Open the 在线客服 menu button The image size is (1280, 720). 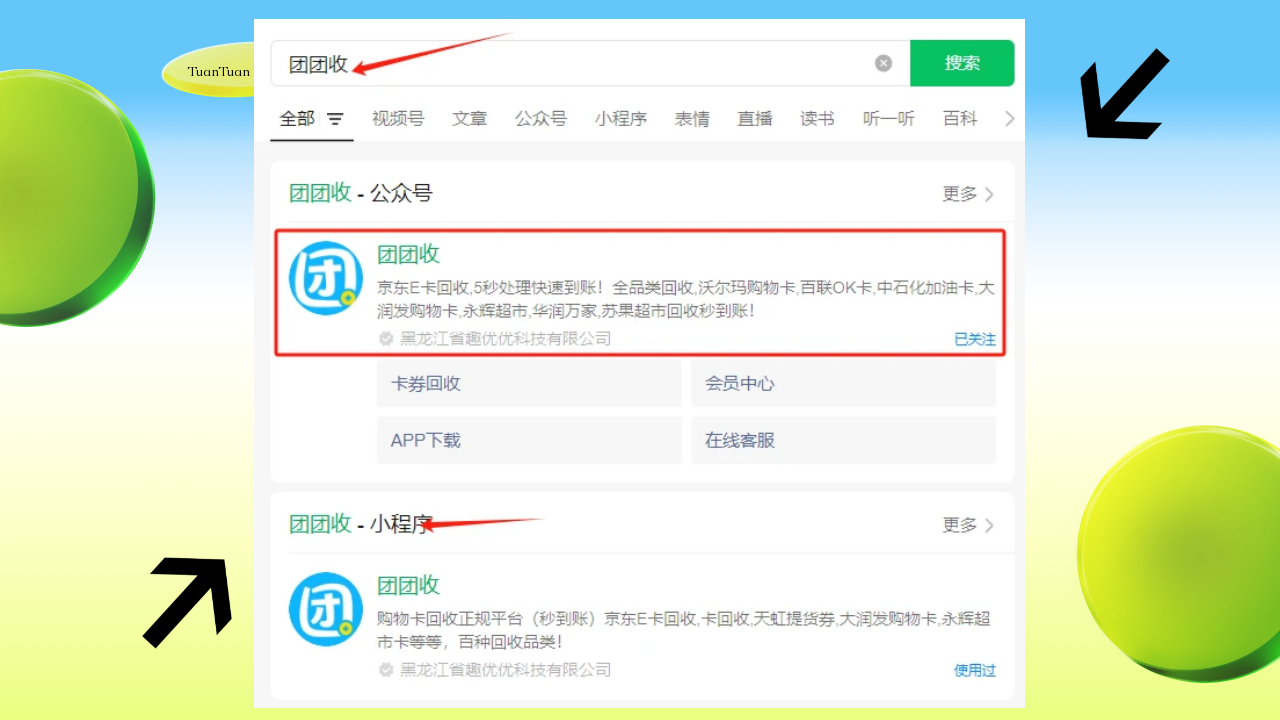pos(843,440)
